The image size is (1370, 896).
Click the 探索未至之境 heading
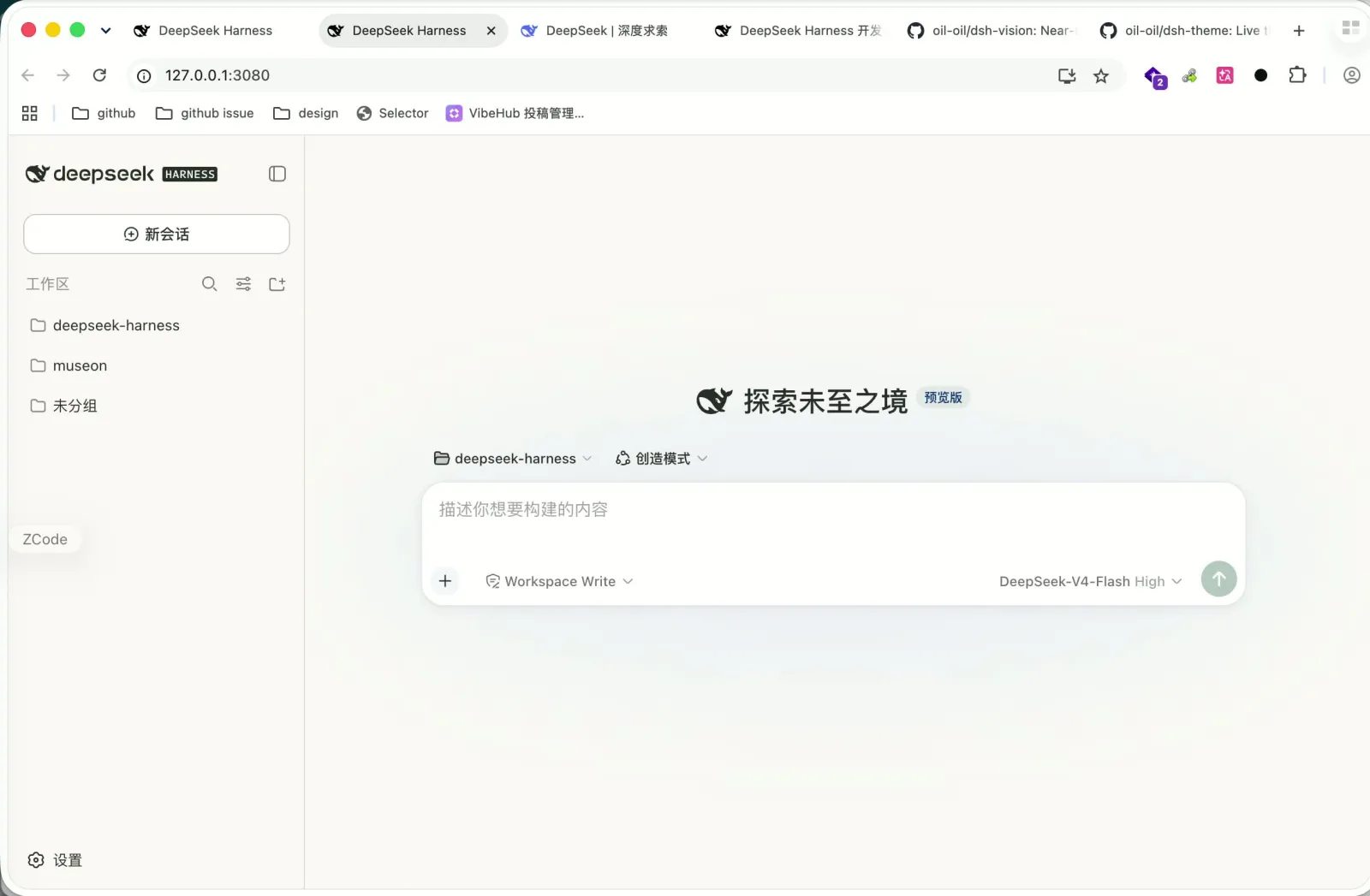825,401
